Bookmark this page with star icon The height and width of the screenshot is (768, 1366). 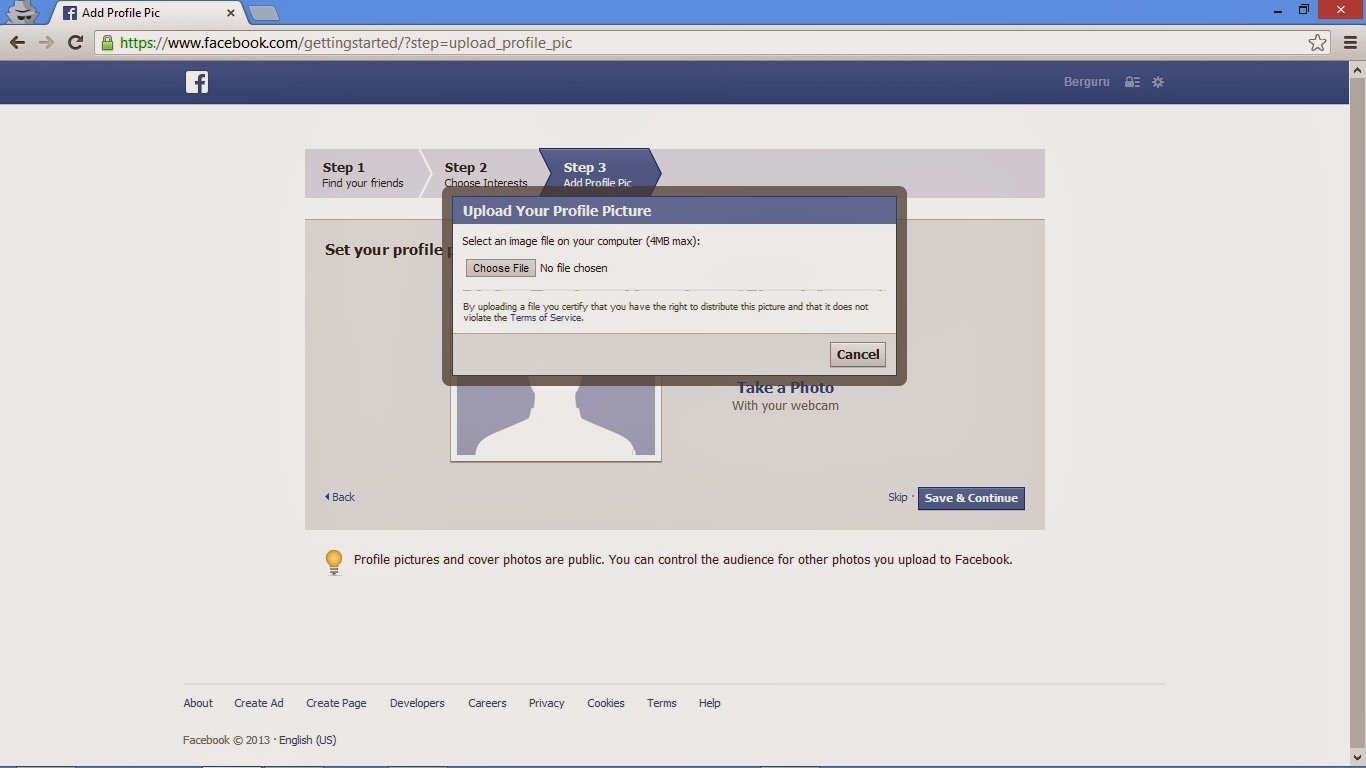click(1317, 42)
